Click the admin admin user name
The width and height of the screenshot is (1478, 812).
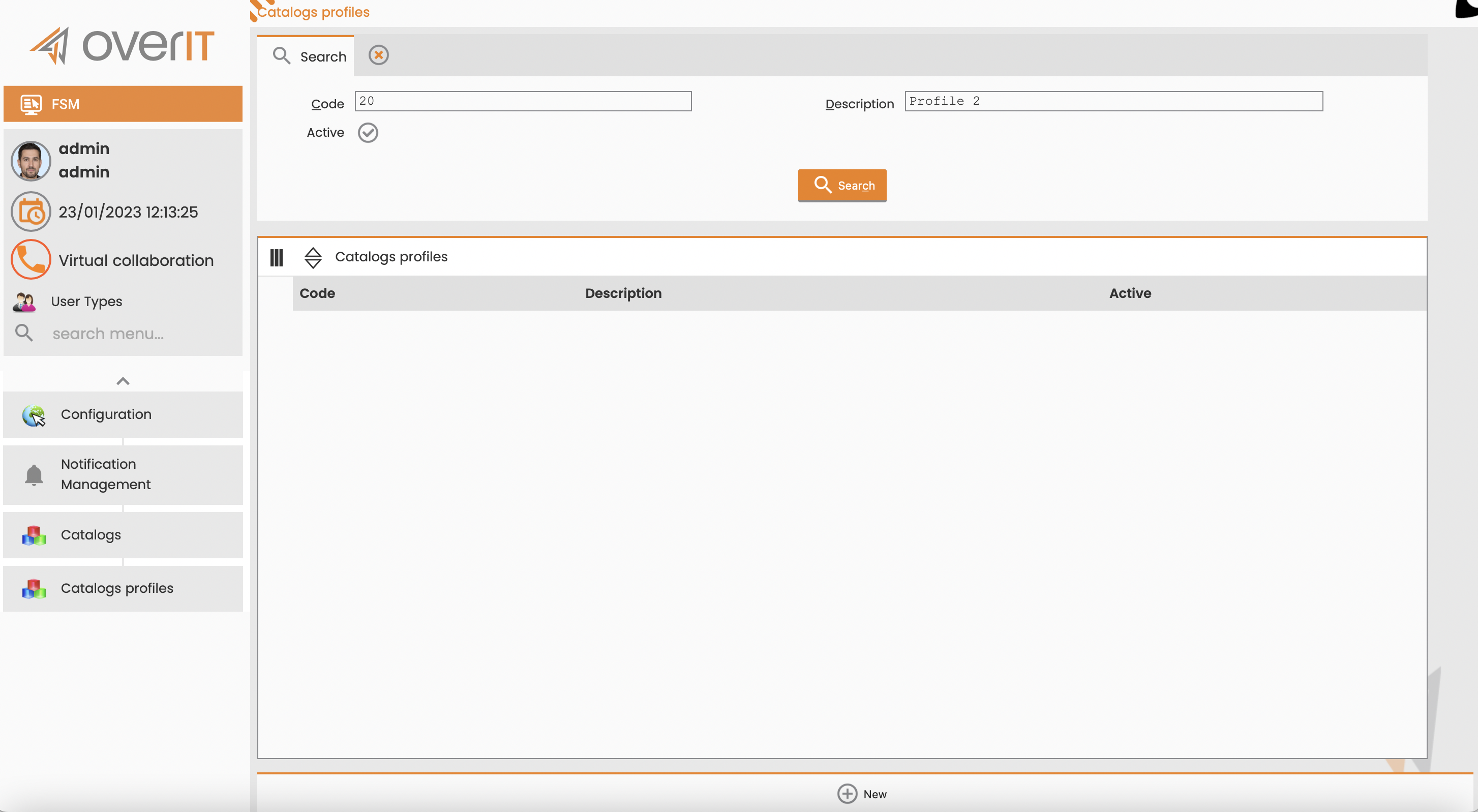[84, 160]
